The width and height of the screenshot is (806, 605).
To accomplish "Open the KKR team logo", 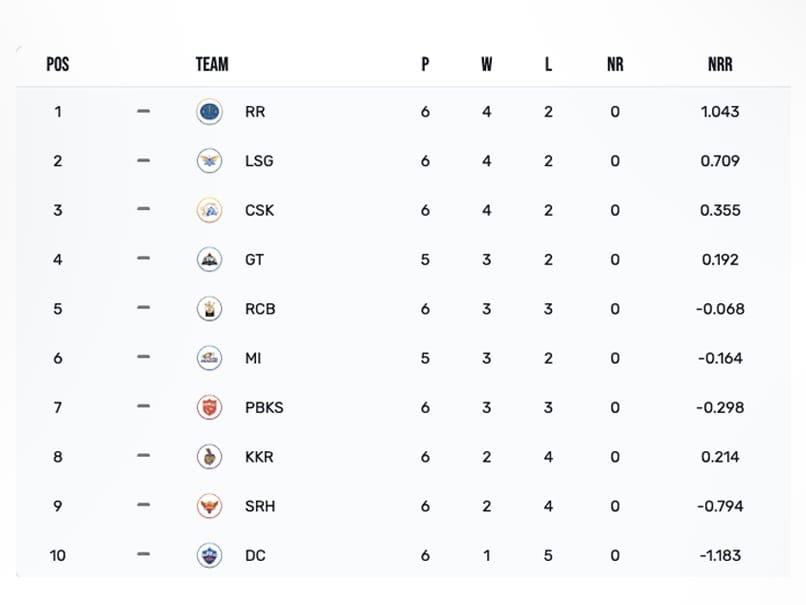I will point(209,457).
